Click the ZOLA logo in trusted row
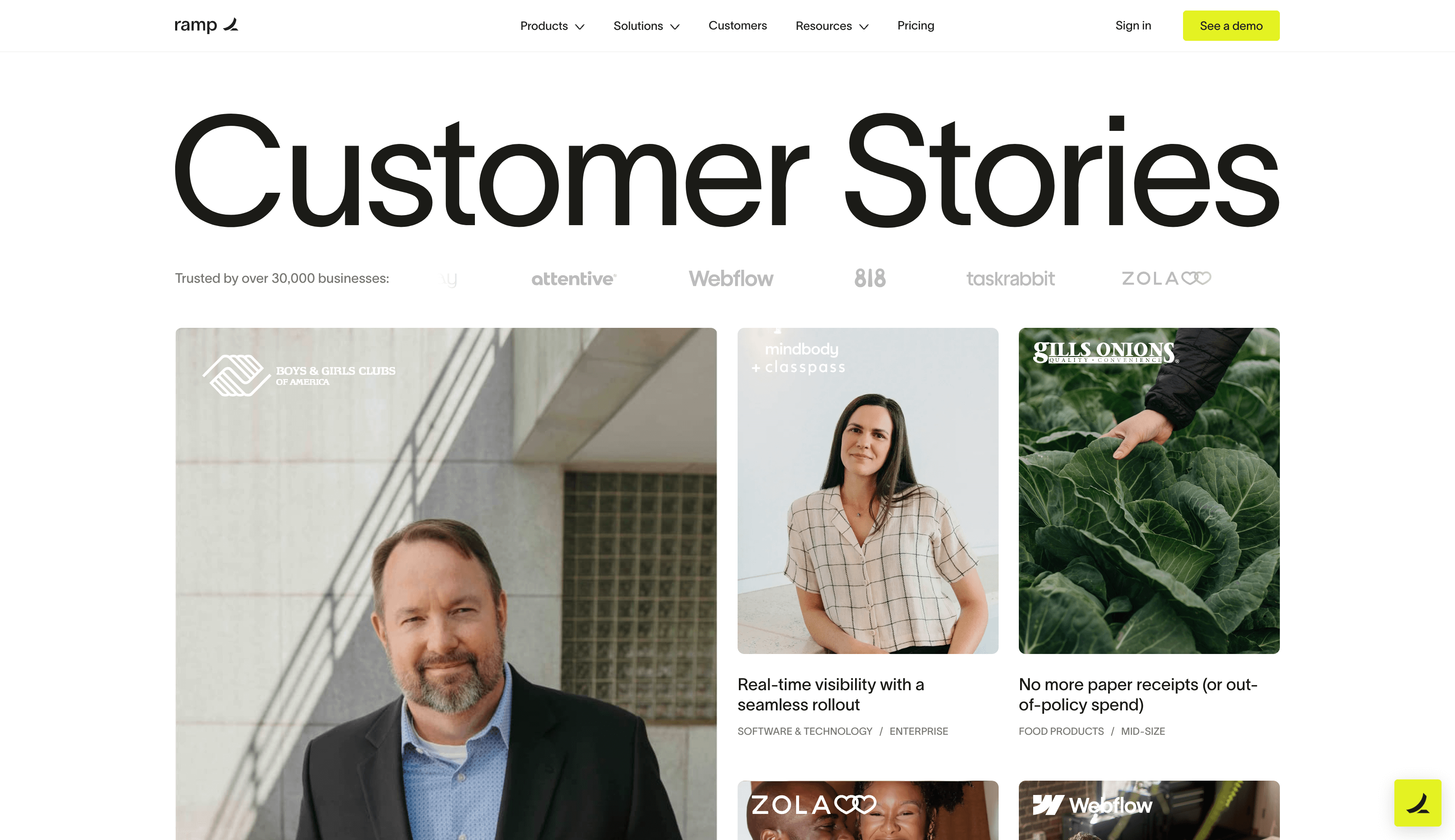The height and width of the screenshot is (840, 1455). (x=1166, y=278)
